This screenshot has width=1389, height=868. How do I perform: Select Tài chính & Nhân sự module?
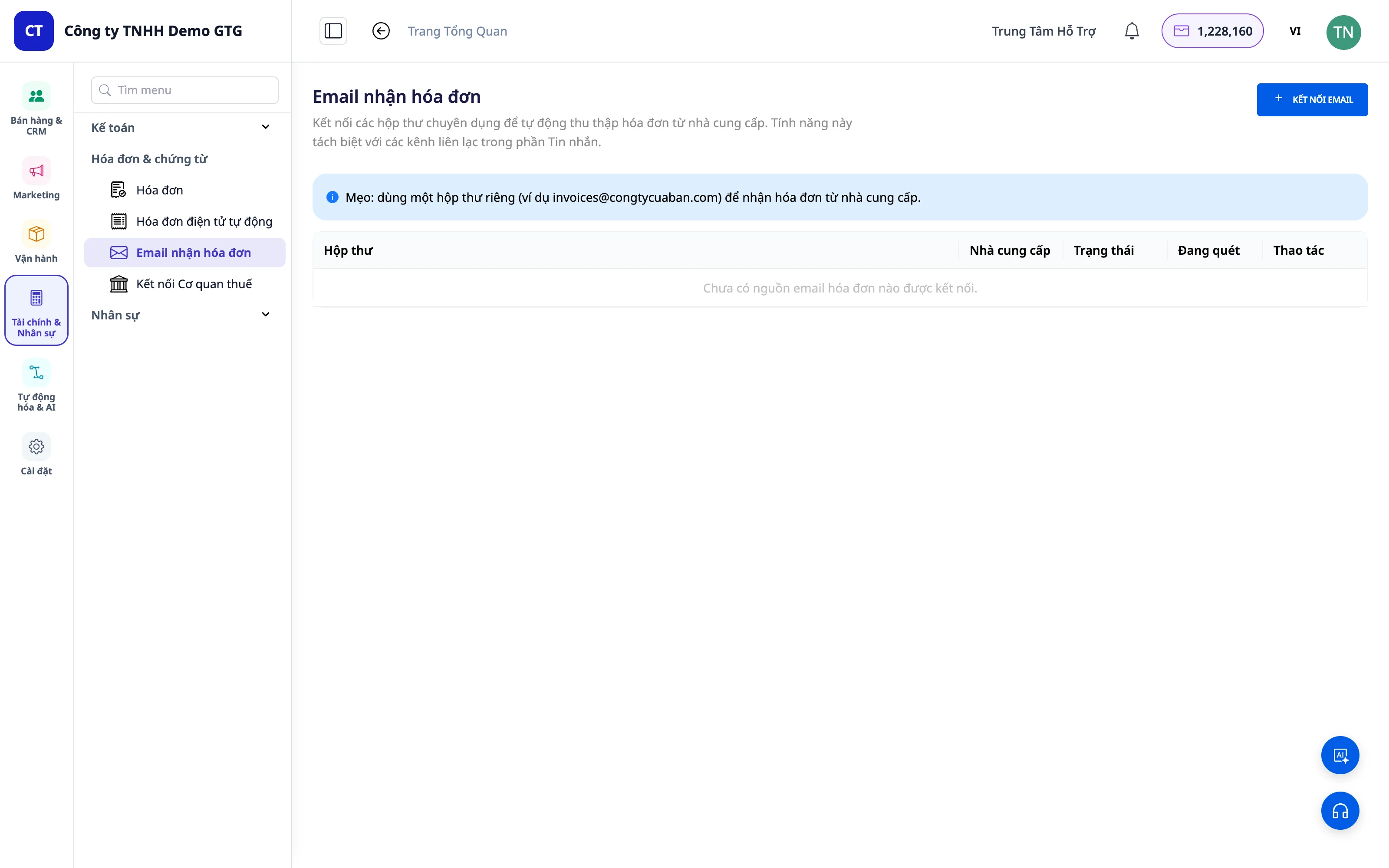pos(36,310)
